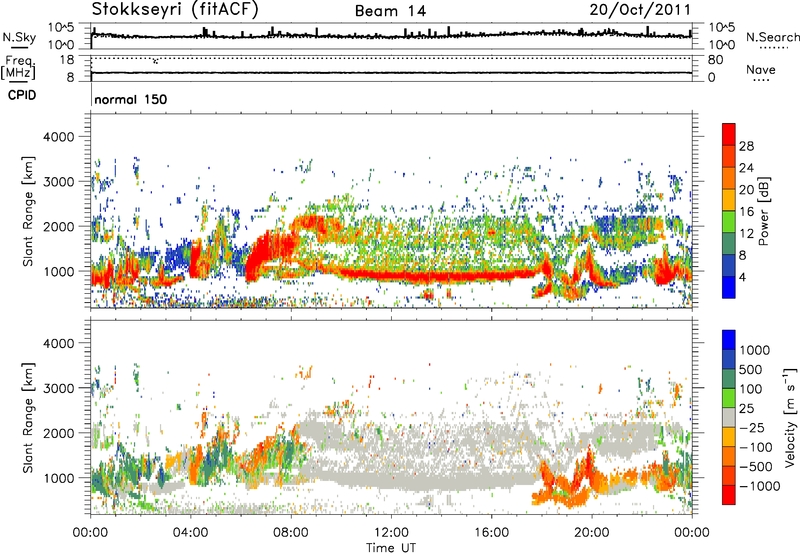Click the '08:00' time tick label

pyautogui.click(x=291, y=533)
